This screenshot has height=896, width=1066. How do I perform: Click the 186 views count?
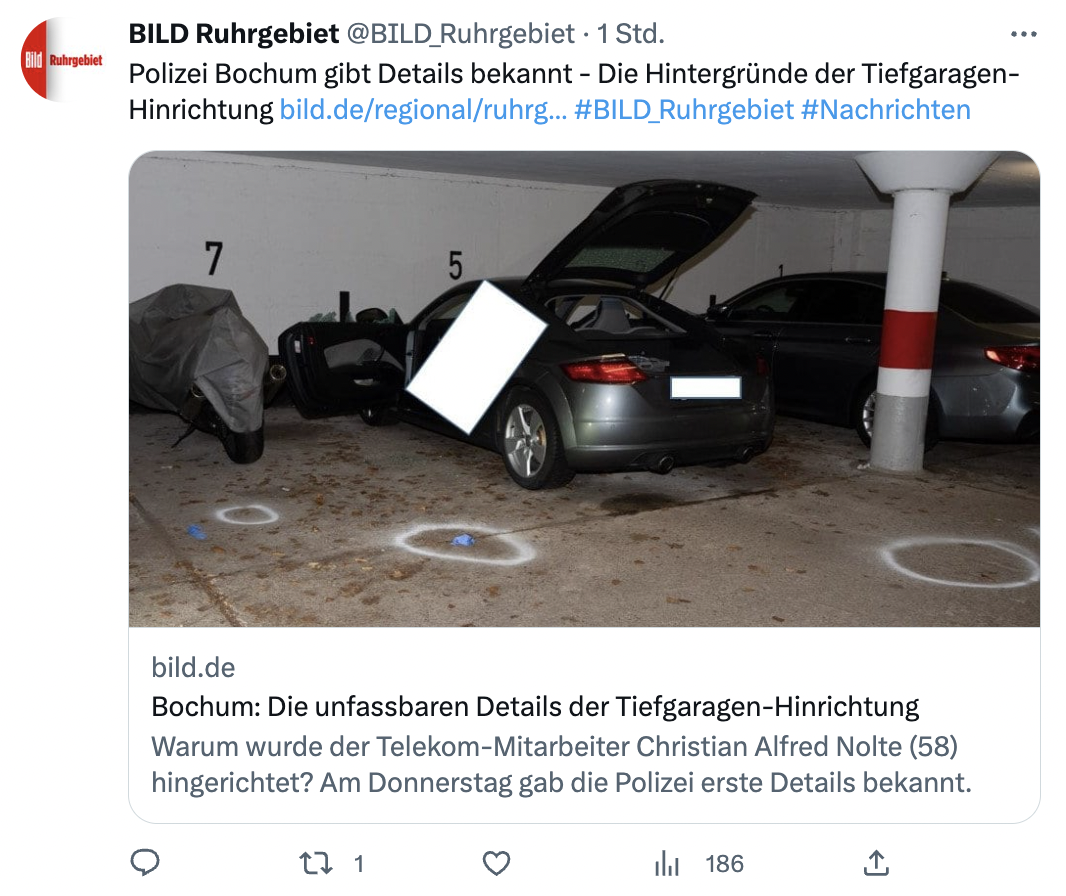[x=724, y=864]
